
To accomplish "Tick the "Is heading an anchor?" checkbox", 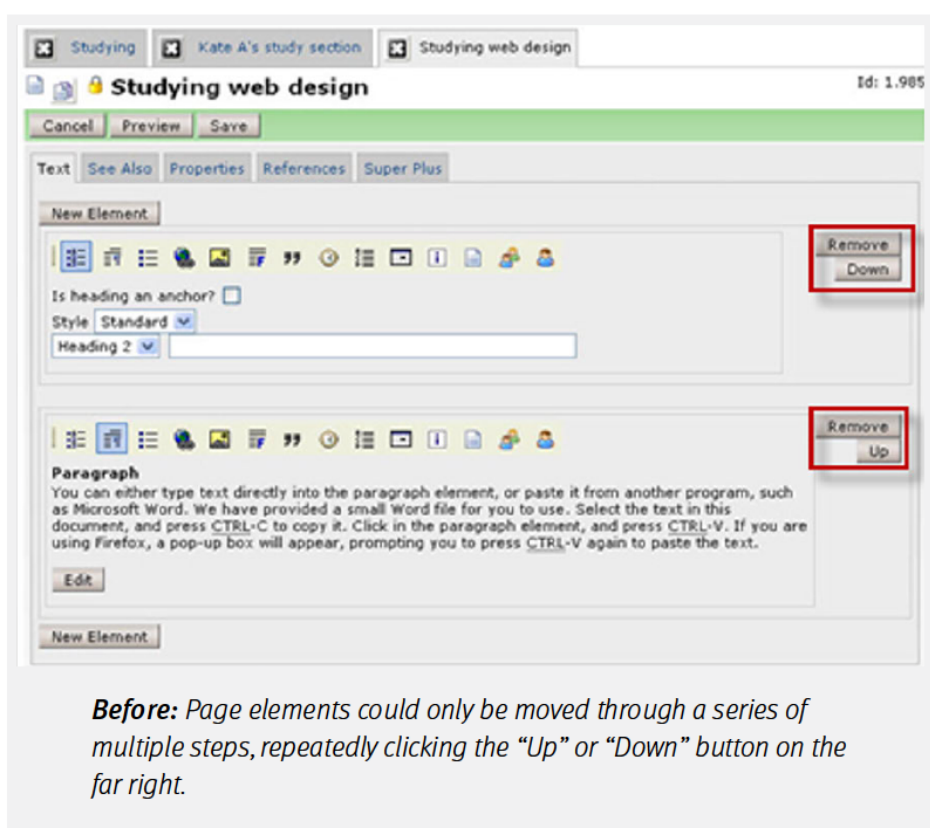I will [x=232, y=296].
